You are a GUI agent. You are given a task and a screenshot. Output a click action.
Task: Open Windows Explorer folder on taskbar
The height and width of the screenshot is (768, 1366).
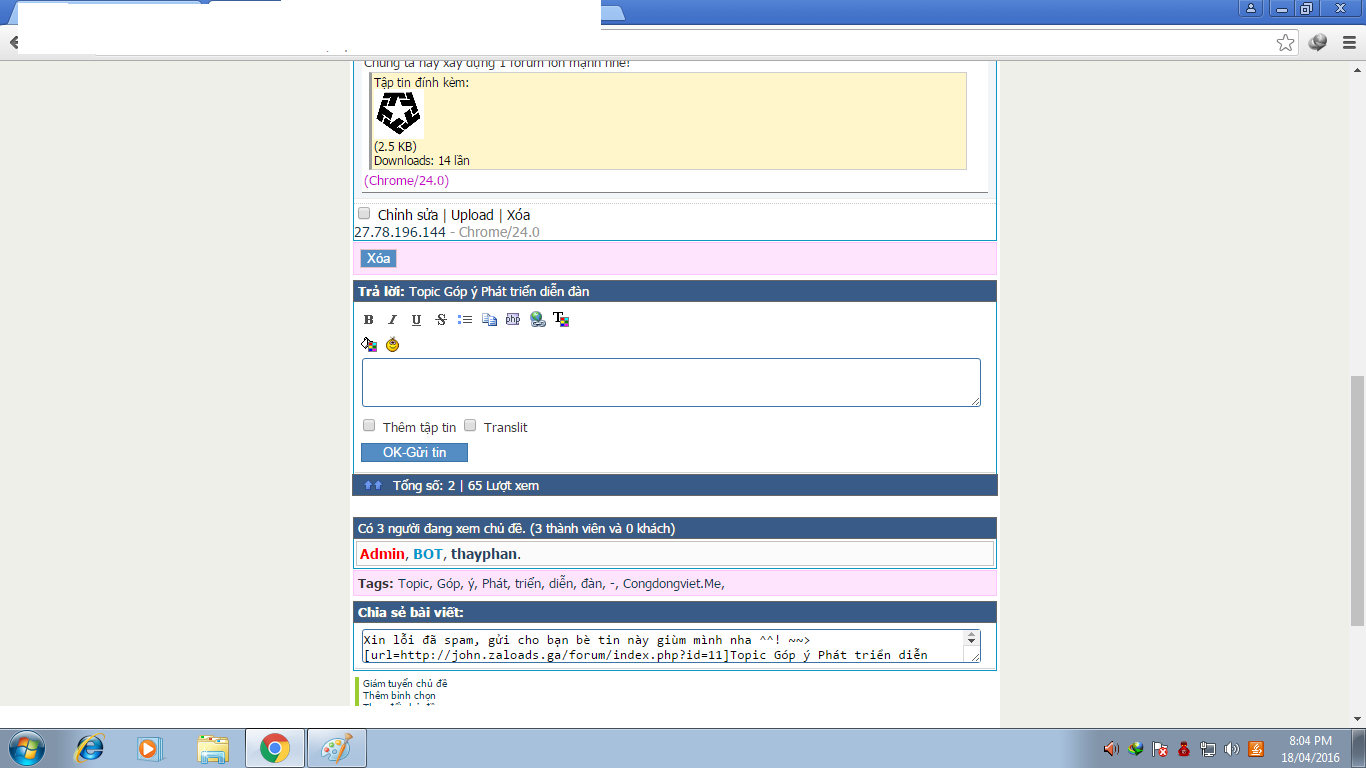click(x=213, y=748)
